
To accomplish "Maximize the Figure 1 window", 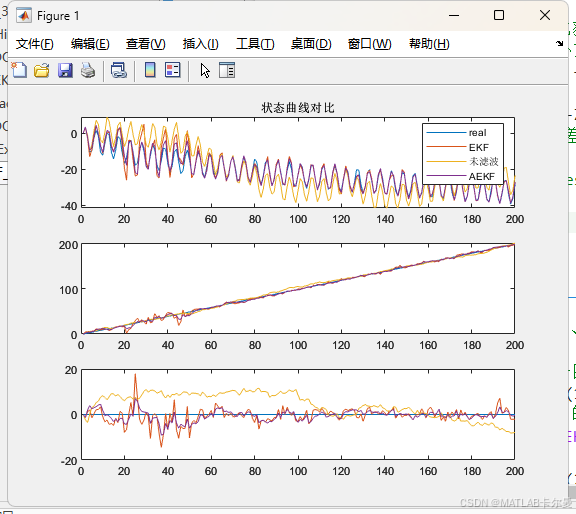I will point(499,15).
